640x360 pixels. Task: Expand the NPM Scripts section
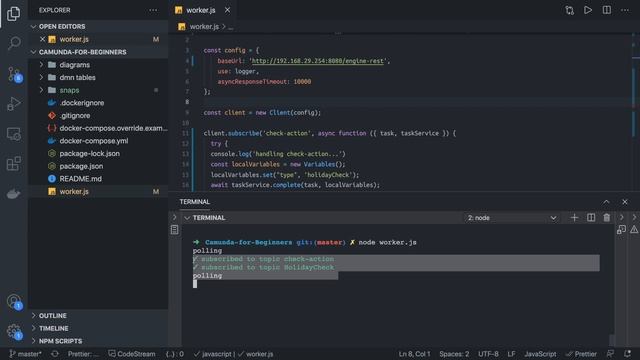point(33,341)
